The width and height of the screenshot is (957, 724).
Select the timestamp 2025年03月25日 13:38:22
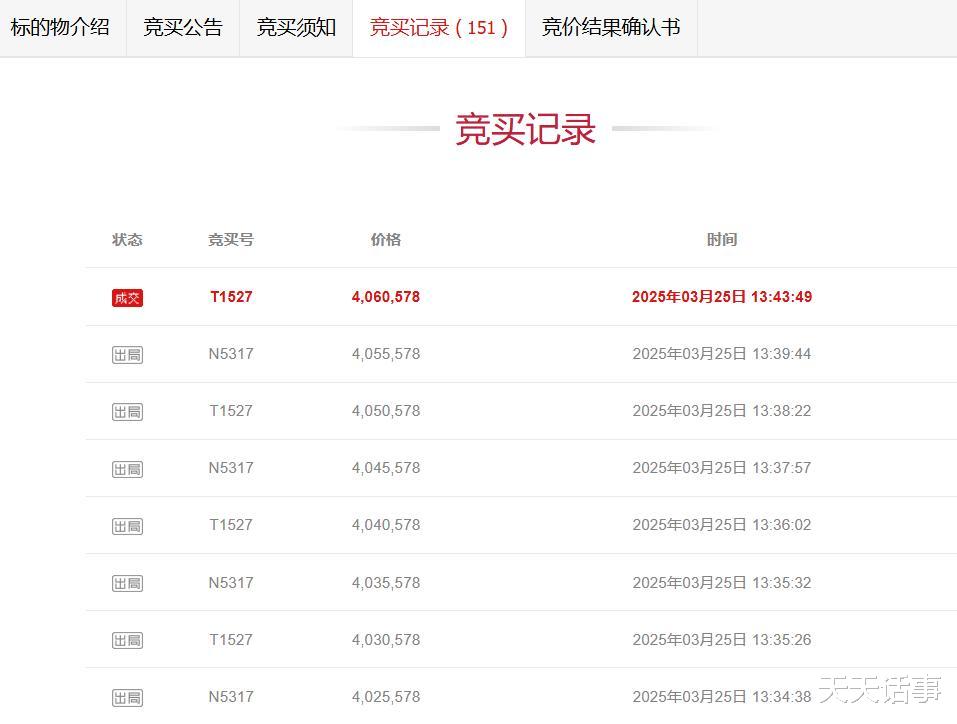click(x=721, y=411)
